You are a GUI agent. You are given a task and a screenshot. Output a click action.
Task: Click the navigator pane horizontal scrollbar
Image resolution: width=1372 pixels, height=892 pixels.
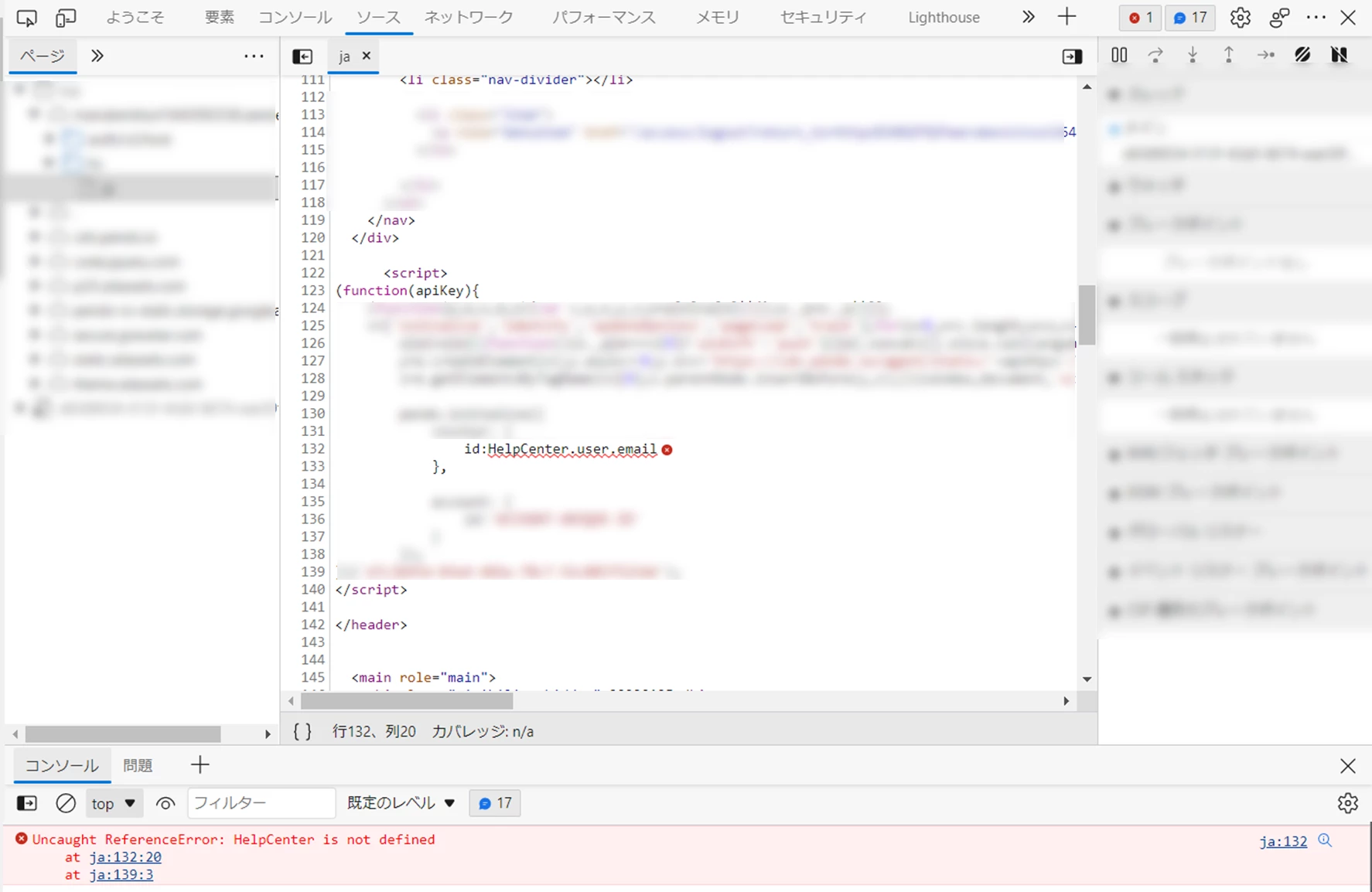[x=122, y=734]
